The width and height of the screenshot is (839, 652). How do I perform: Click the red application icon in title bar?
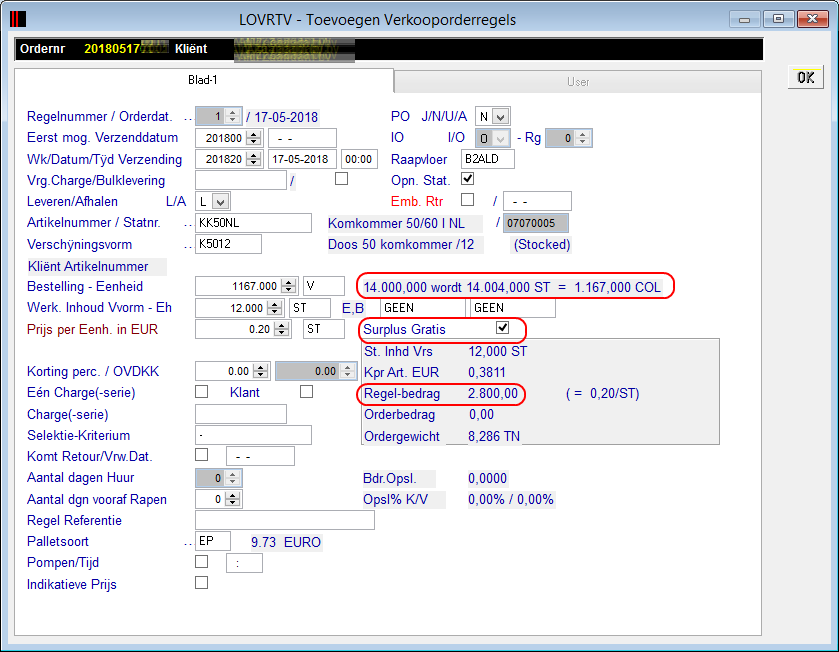click(18, 19)
